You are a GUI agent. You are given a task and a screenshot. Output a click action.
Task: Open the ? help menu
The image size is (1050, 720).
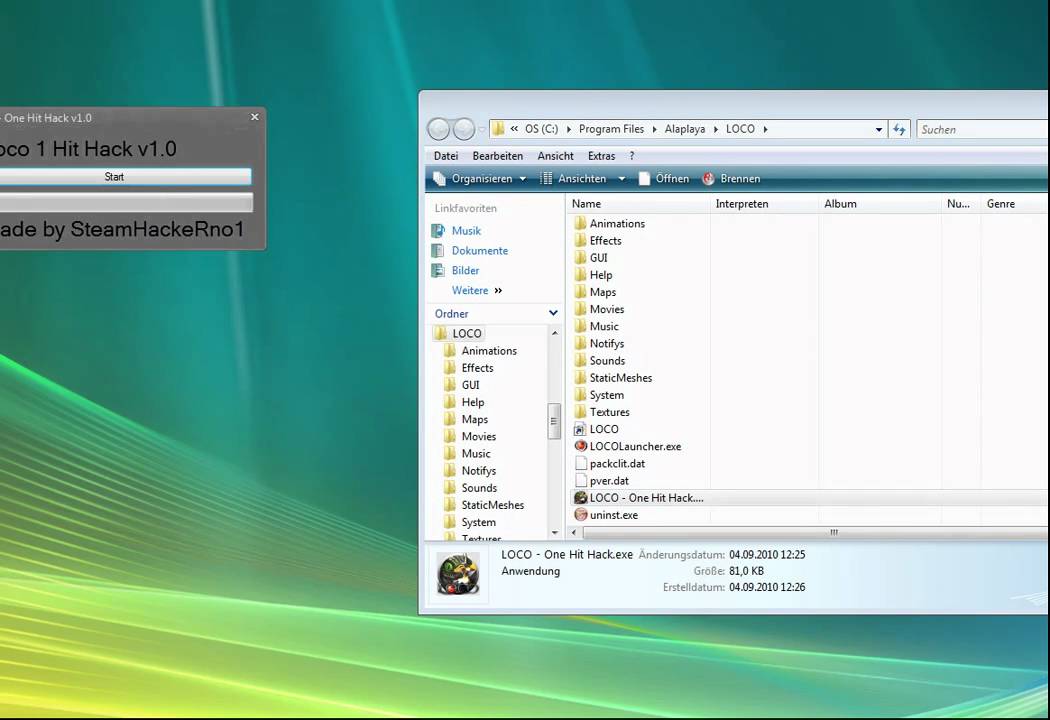pyautogui.click(x=631, y=156)
